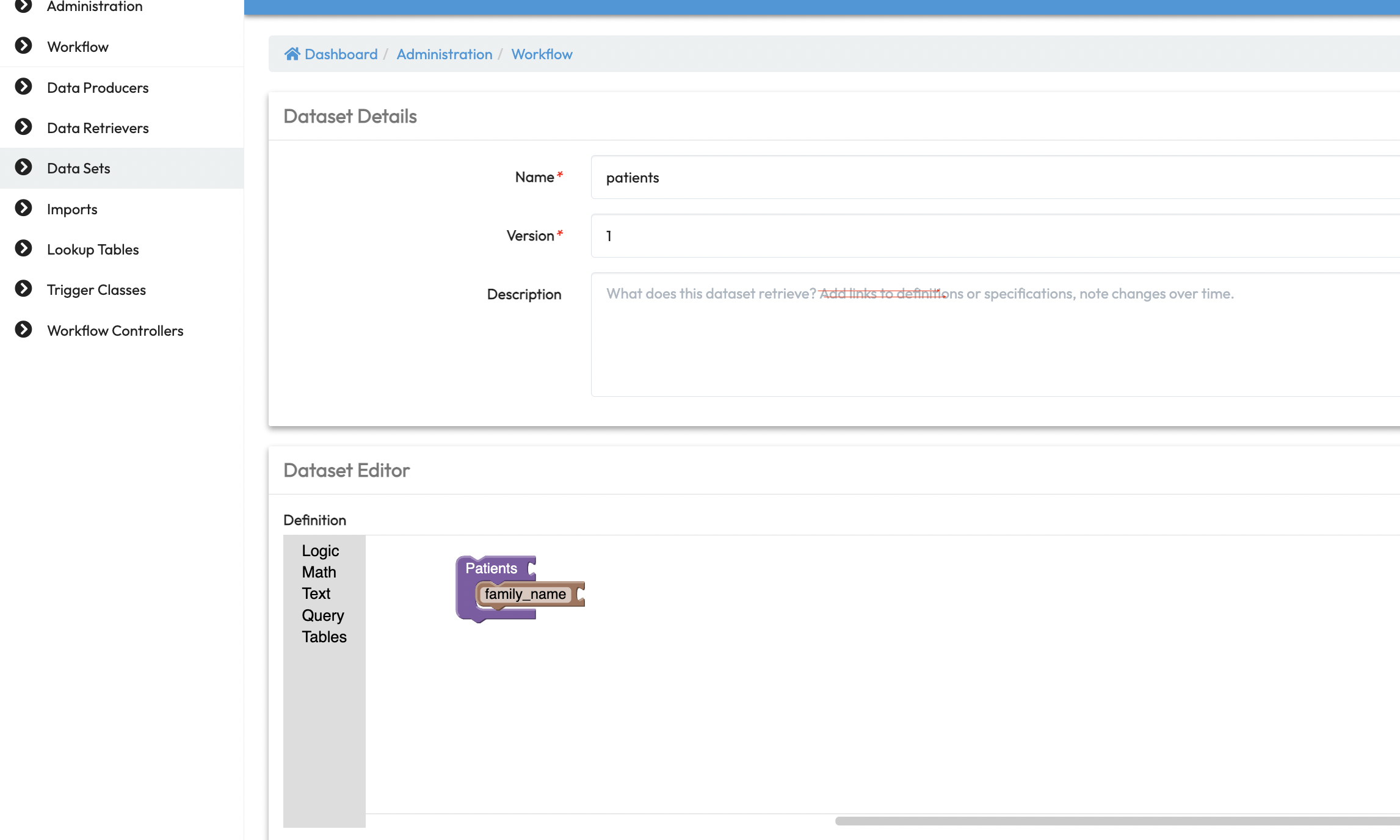
Task: Click the family_name dropdown in the block
Action: coord(525,594)
